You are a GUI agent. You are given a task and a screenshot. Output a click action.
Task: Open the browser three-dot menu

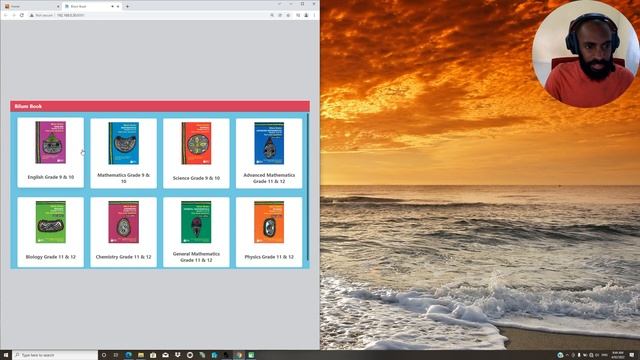tap(314, 15)
